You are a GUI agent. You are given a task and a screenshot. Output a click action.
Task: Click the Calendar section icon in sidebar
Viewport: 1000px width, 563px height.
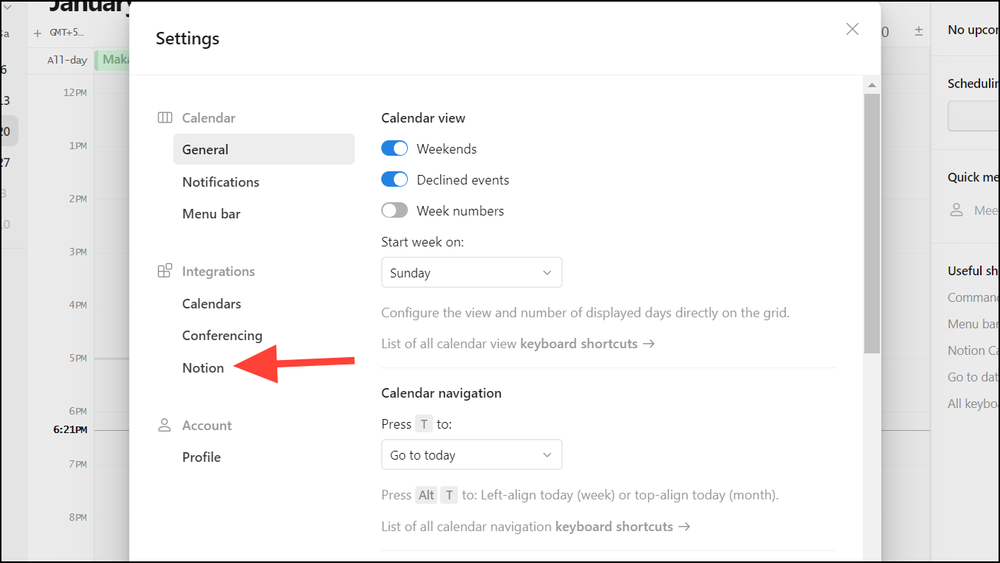(x=165, y=118)
